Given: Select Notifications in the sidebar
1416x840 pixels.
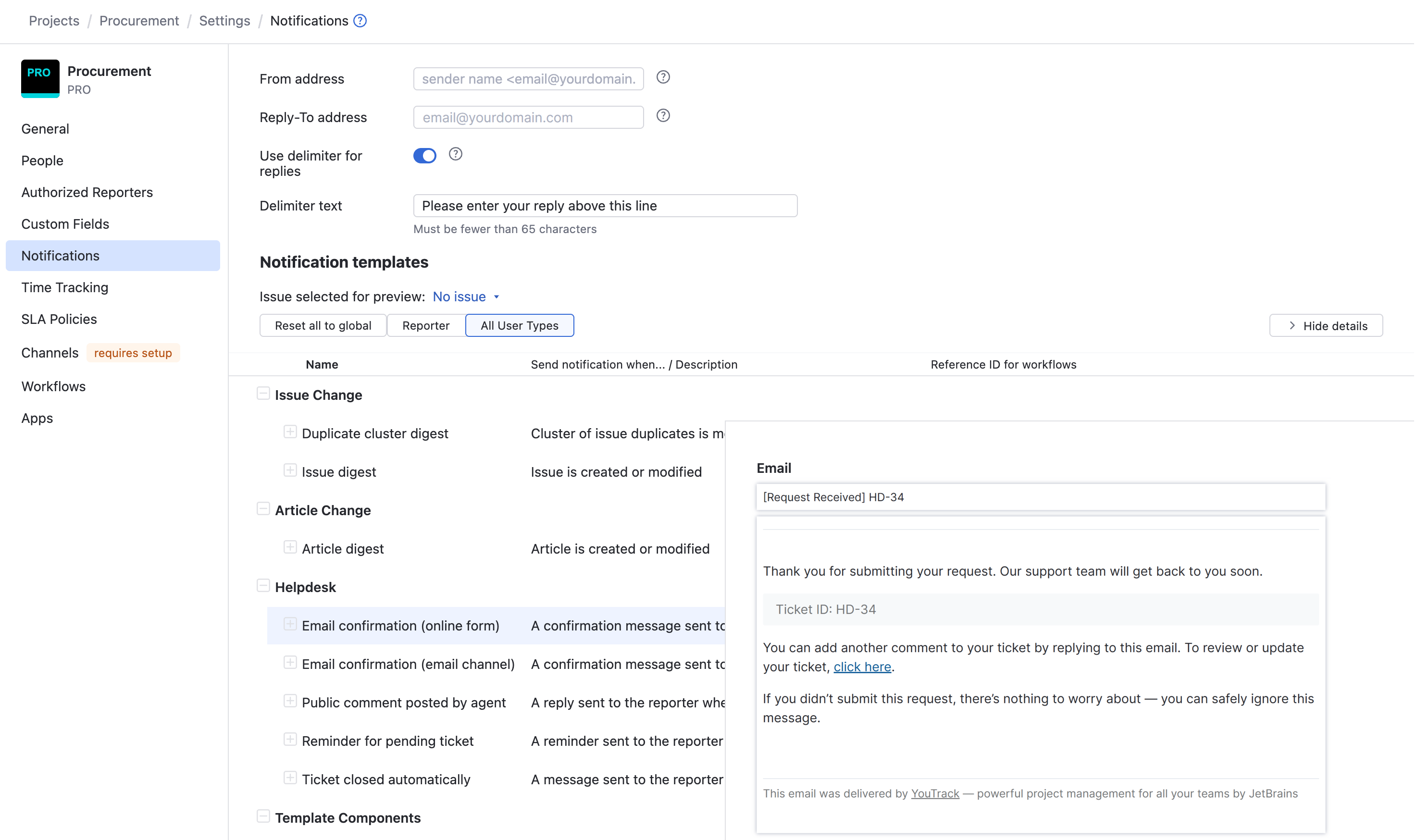Looking at the screenshot, I should click(112, 256).
